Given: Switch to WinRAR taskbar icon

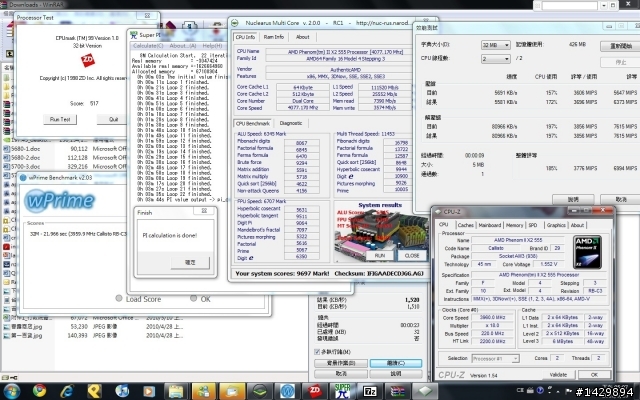Looking at the screenshot, I should (x=398, y=391).
